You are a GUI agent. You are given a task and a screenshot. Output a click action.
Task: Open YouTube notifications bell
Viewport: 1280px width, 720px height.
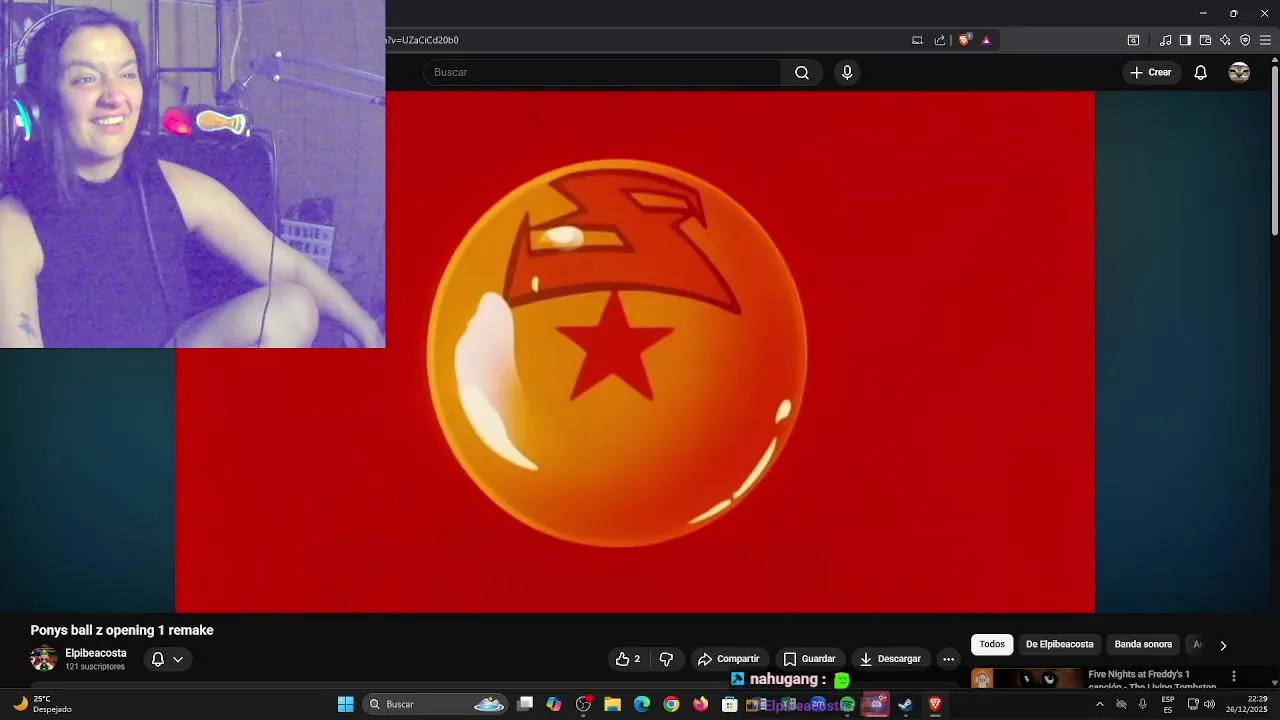[1201, 72]
